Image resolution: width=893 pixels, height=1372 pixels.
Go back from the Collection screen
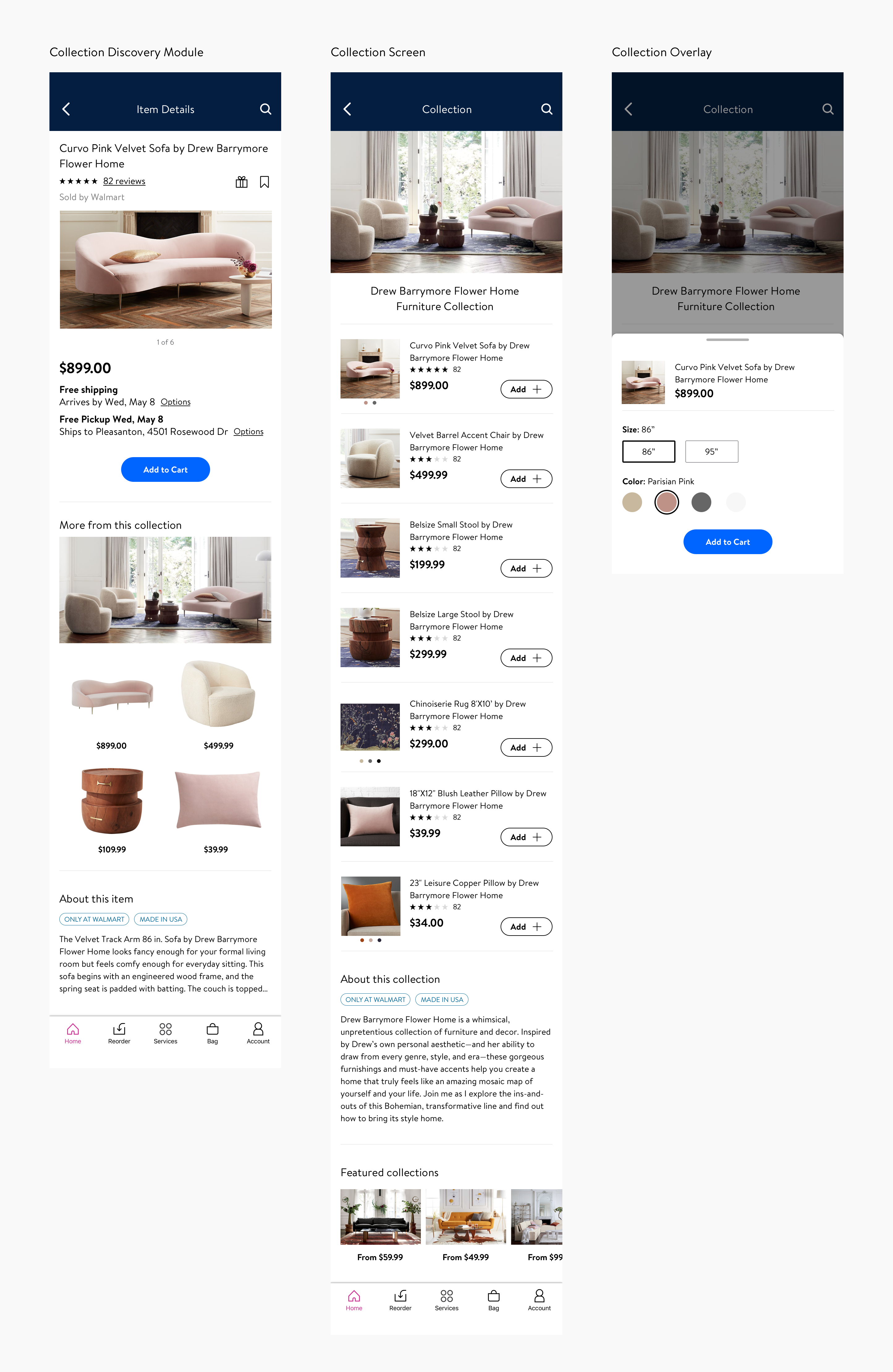(x=347, y=109)
